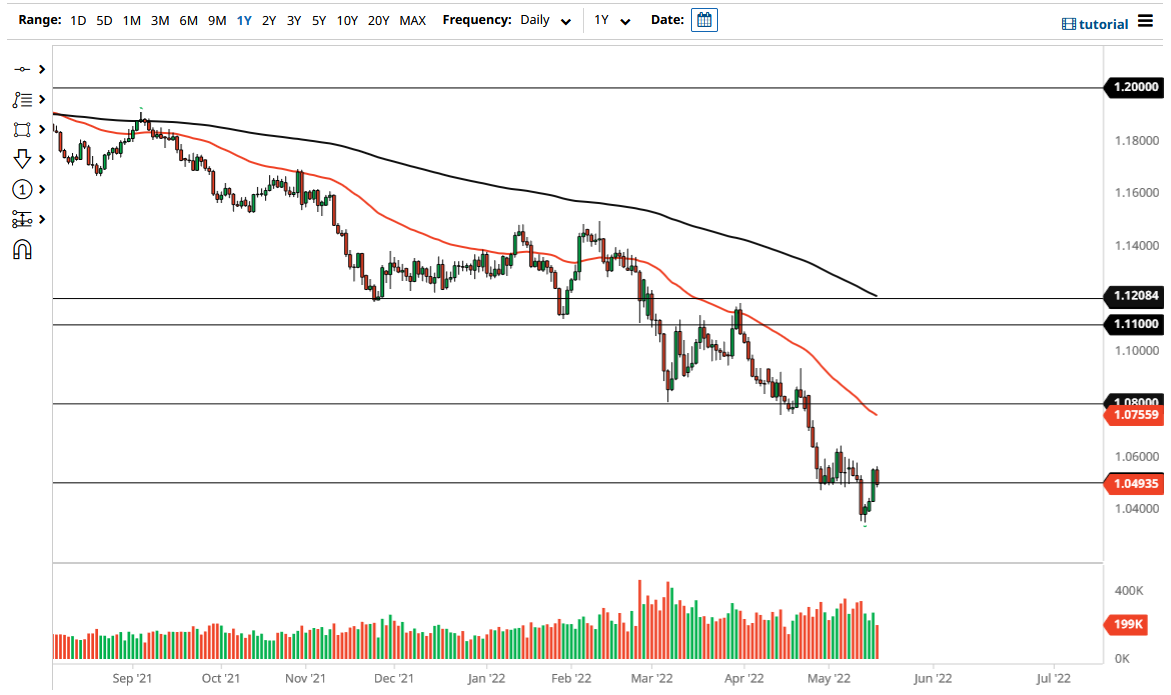Activate the 5Y range option
This screenshot has height=695, width=1171.
(x=319, y=19)
